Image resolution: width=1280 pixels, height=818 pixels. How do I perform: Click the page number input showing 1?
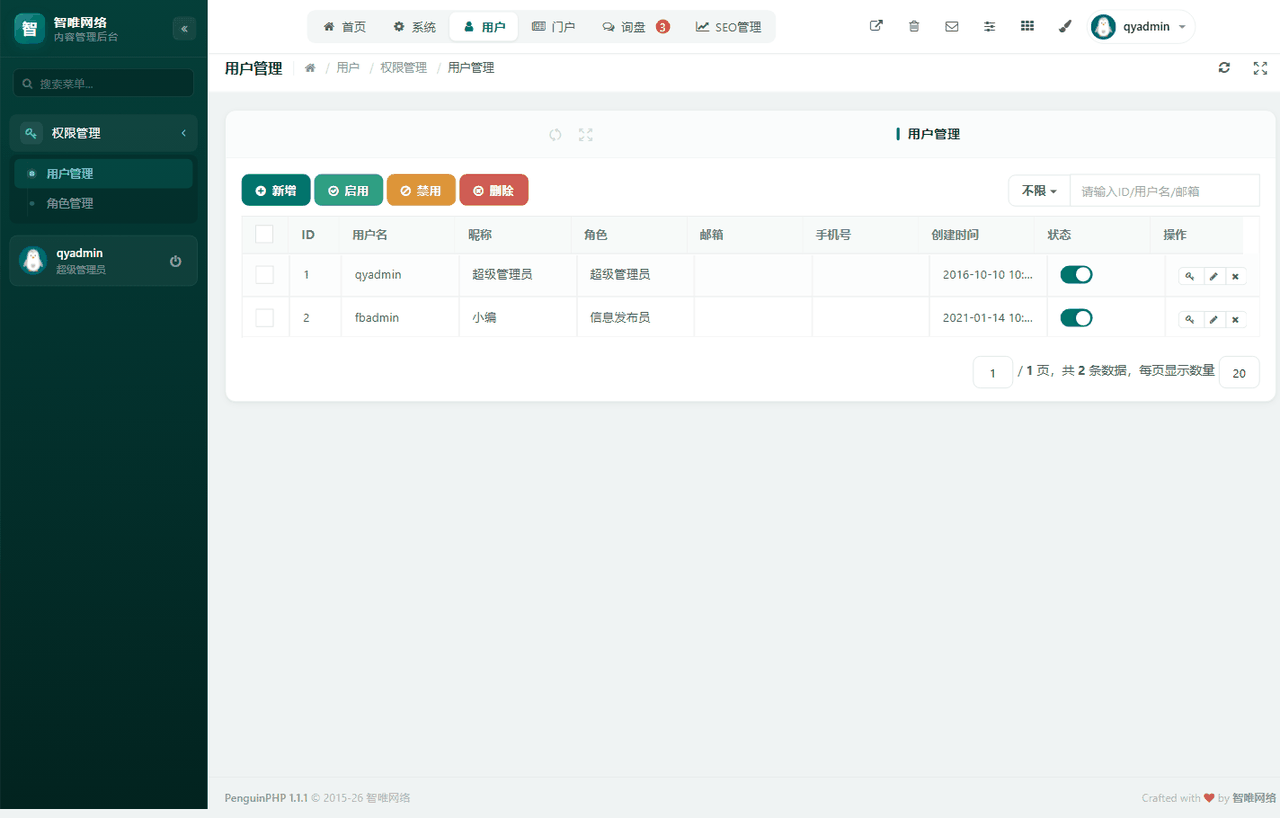coord(993,372)
